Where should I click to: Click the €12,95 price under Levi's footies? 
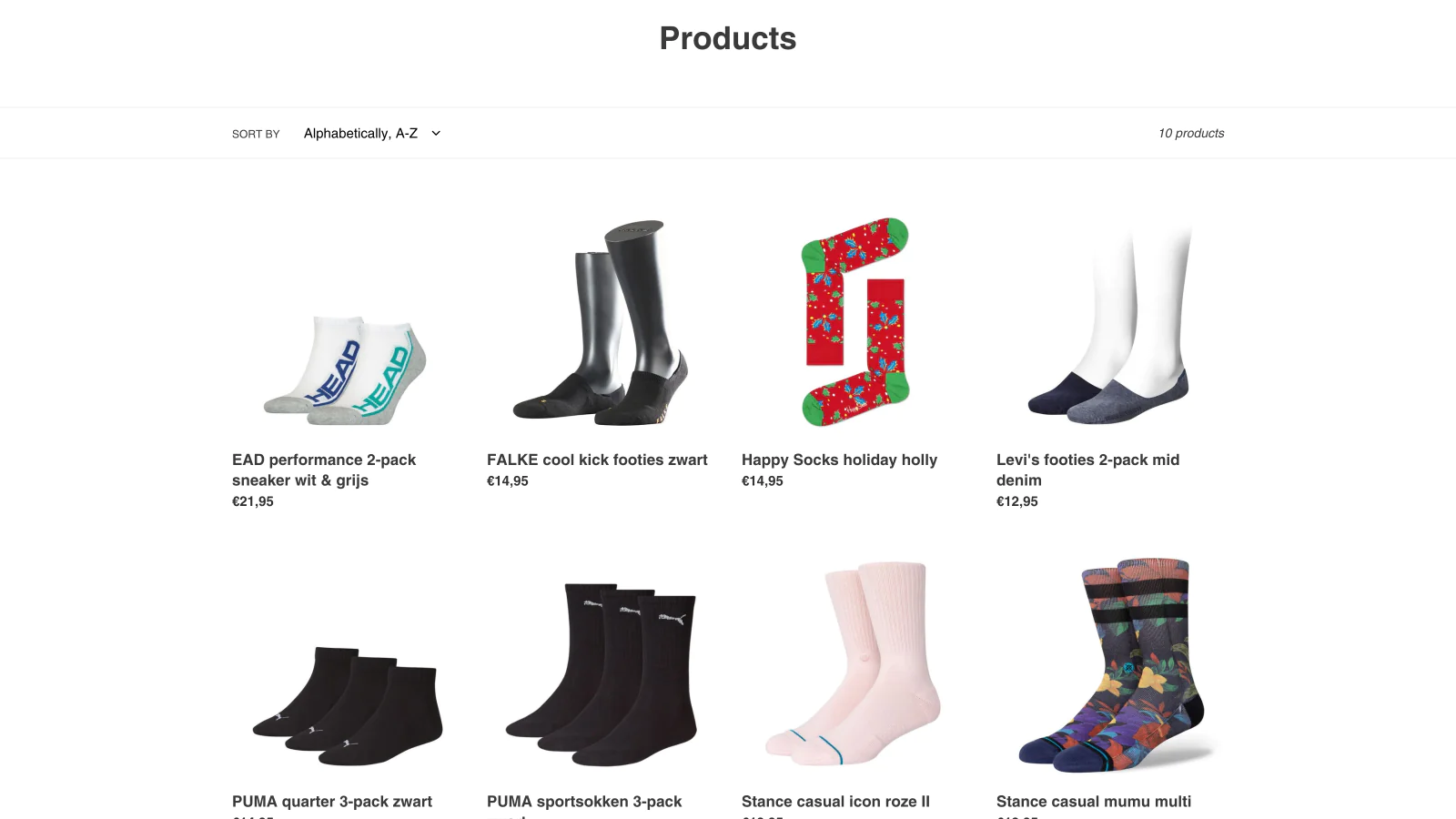click(1017, 501)
